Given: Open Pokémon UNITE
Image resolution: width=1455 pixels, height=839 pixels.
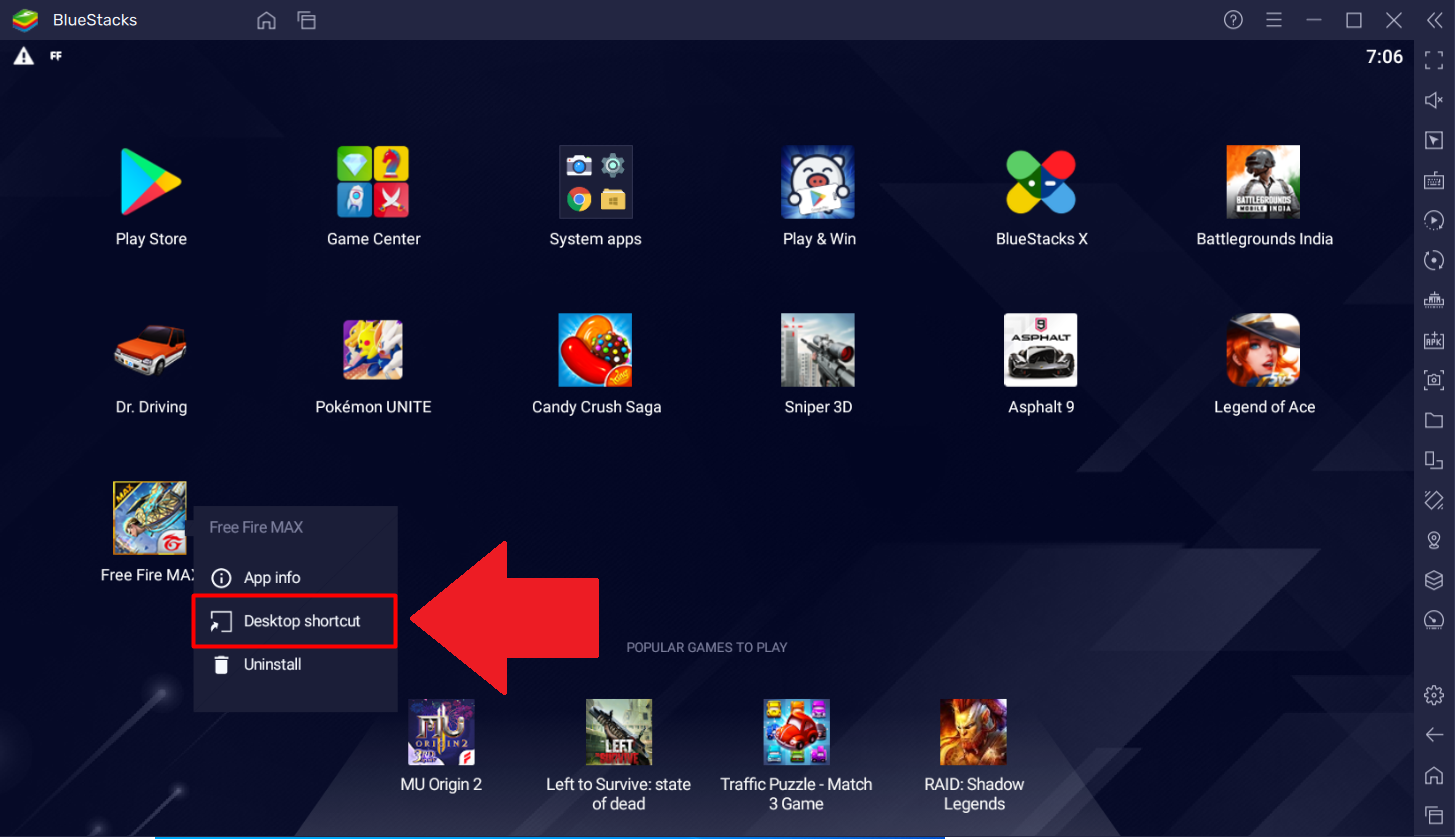Looking at the screenshot, I should pos(373,350).
